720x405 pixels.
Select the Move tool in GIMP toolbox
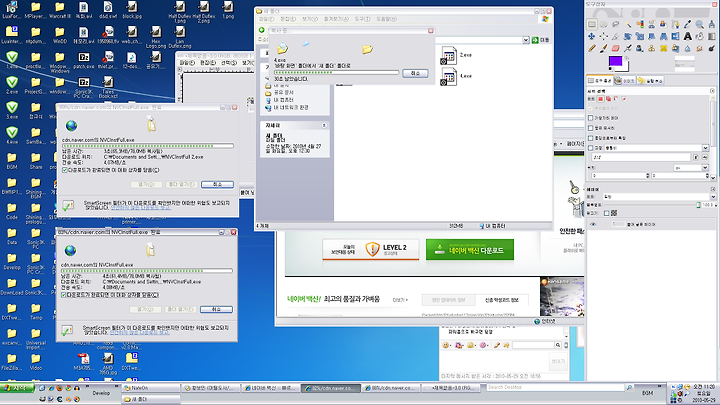pos(591,36)
